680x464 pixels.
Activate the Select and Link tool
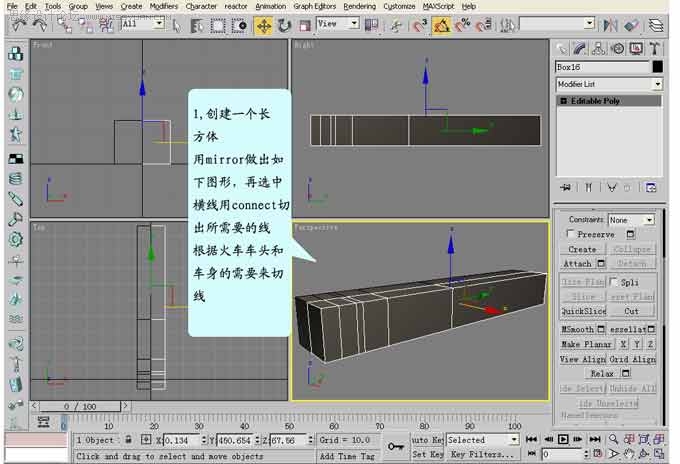coord(65,26)
